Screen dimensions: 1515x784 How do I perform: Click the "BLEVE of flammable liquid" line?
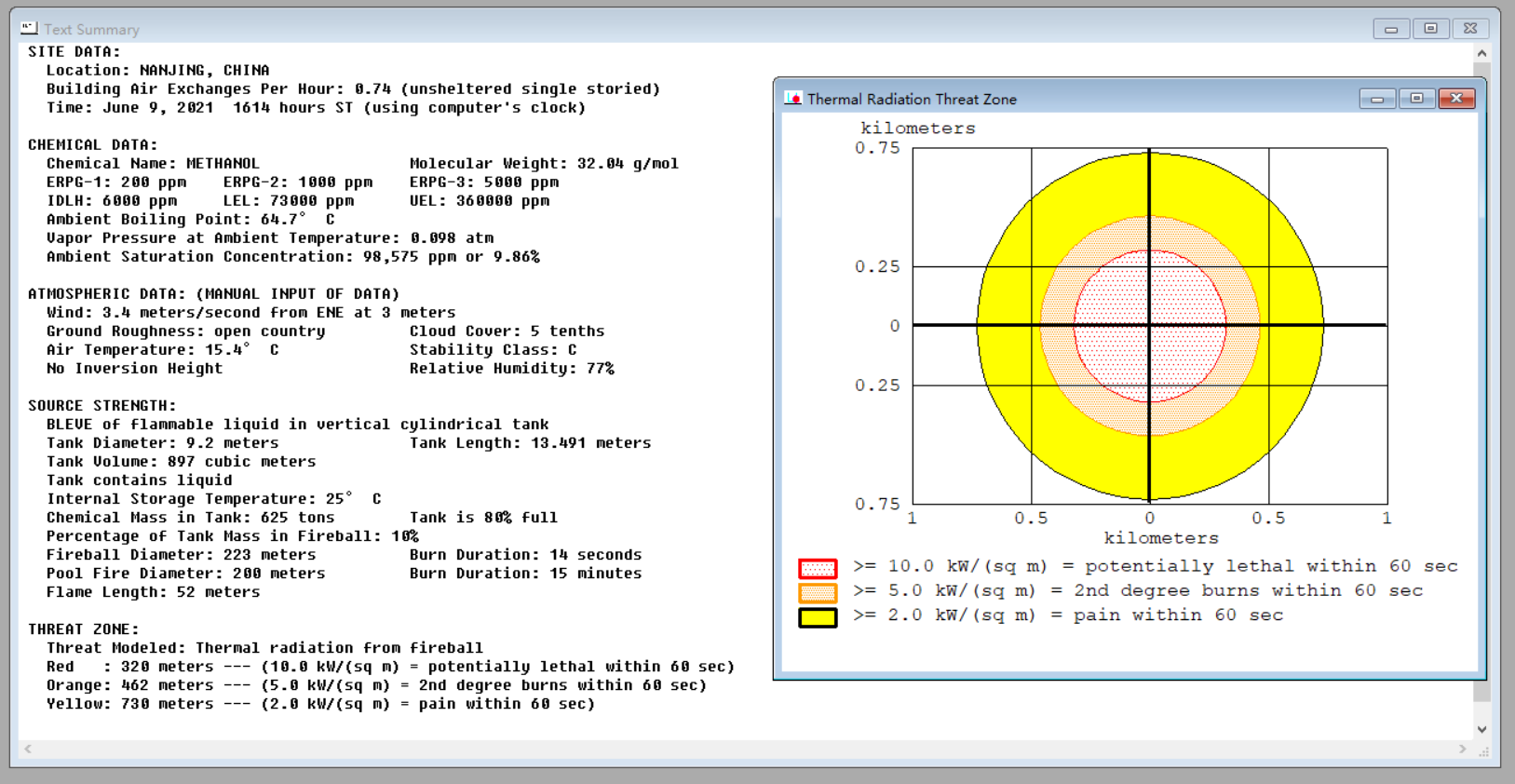(x=298, y=425)
